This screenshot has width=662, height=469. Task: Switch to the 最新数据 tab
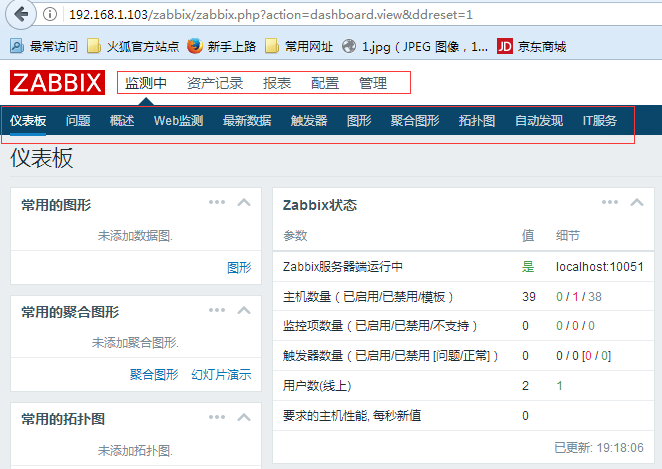[x=246, y=121]
